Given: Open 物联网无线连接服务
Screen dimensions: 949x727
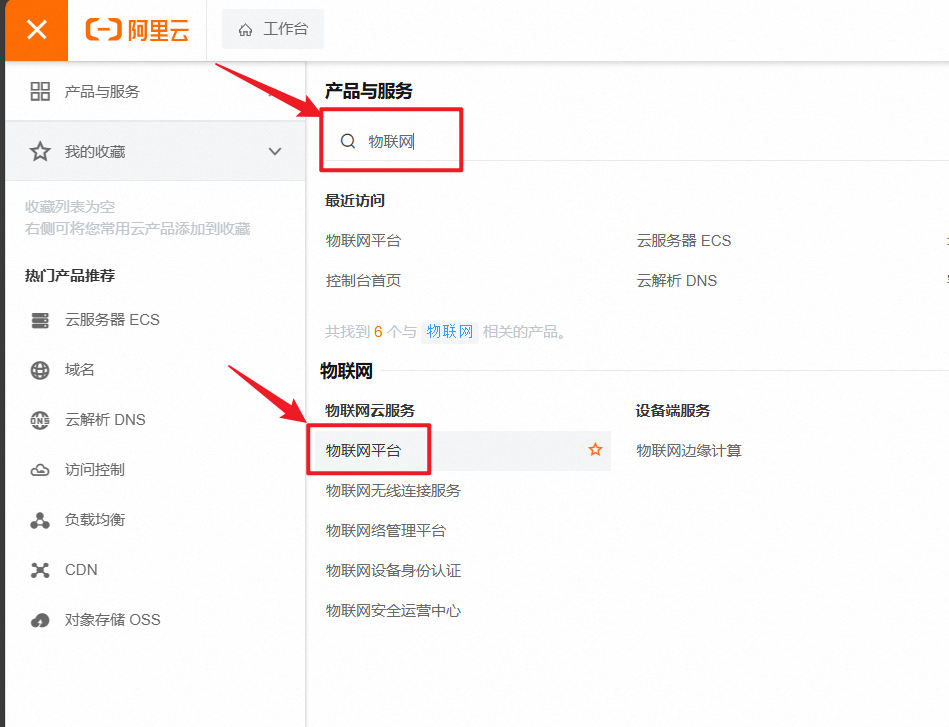Looking at the screenshot, I should coord(393,491).
